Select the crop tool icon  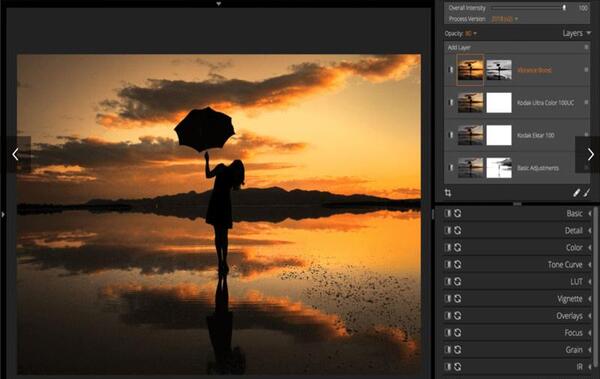coord(448,193)
